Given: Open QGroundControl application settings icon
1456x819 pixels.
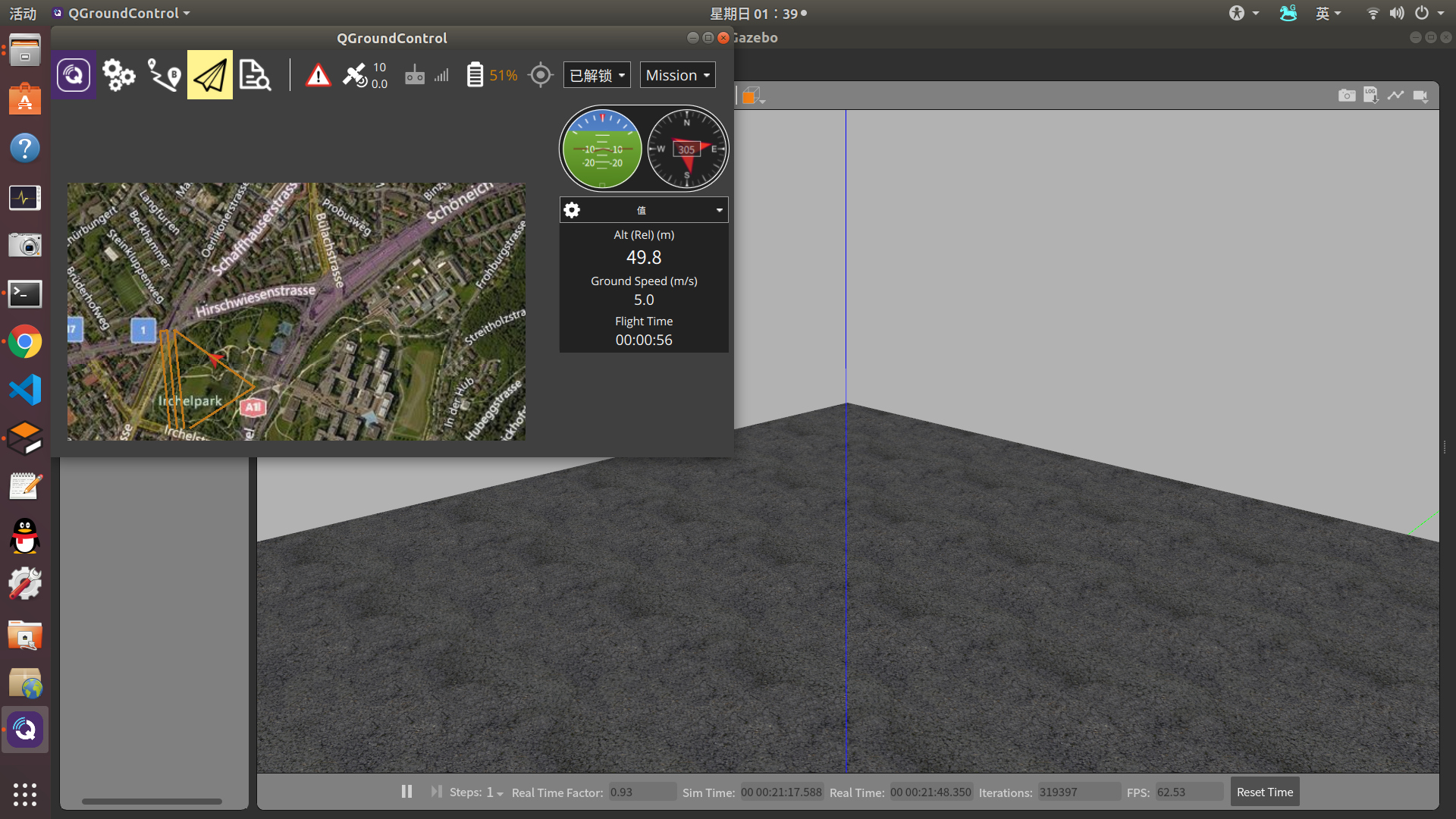Looking at the screenshot, I should coord(74,75).
